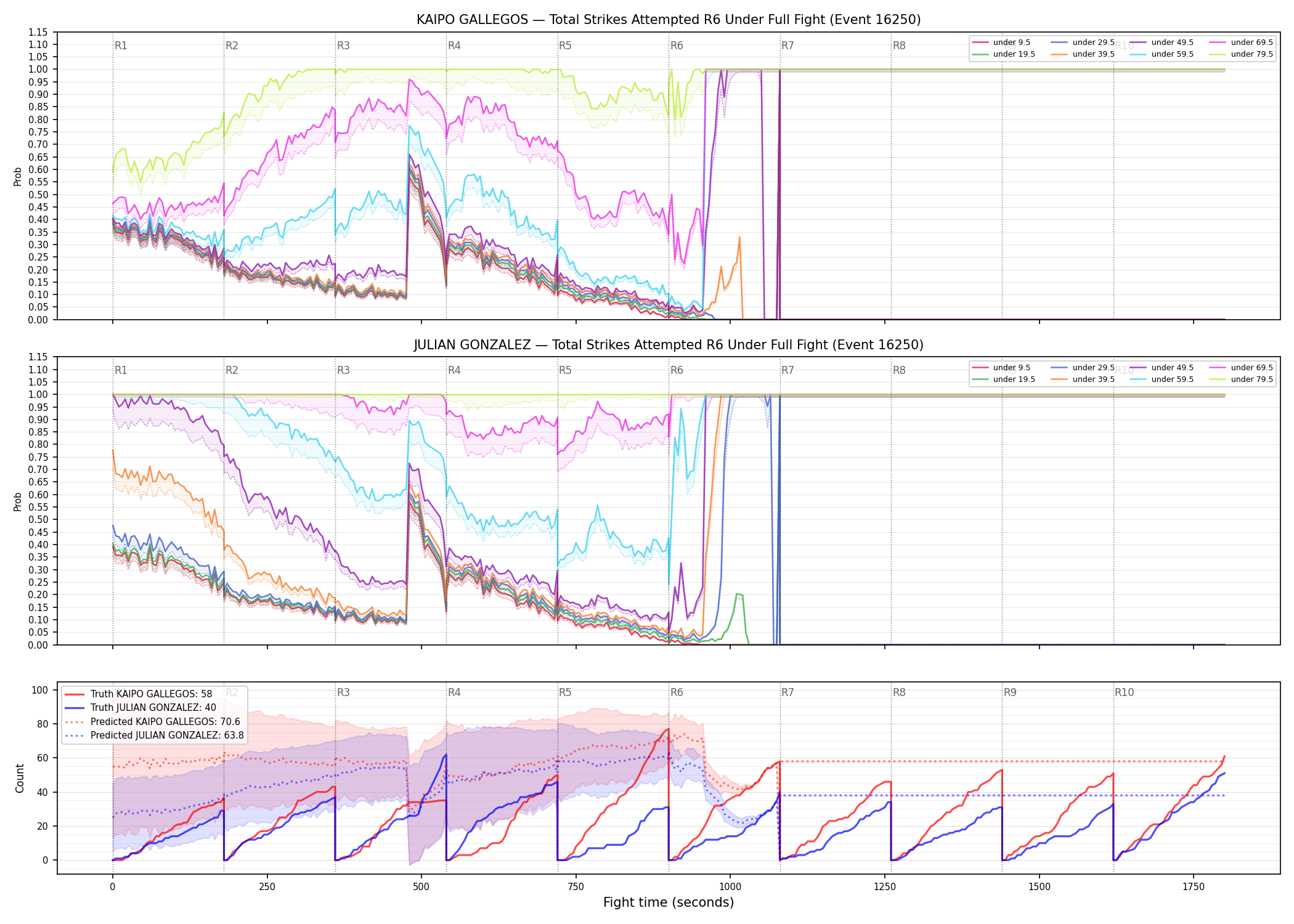Image resolution: width=1294 pixels, height=924 pixels.
Task: Click the JULIAN GONZALEZ chart title
Action: (669, 345)
